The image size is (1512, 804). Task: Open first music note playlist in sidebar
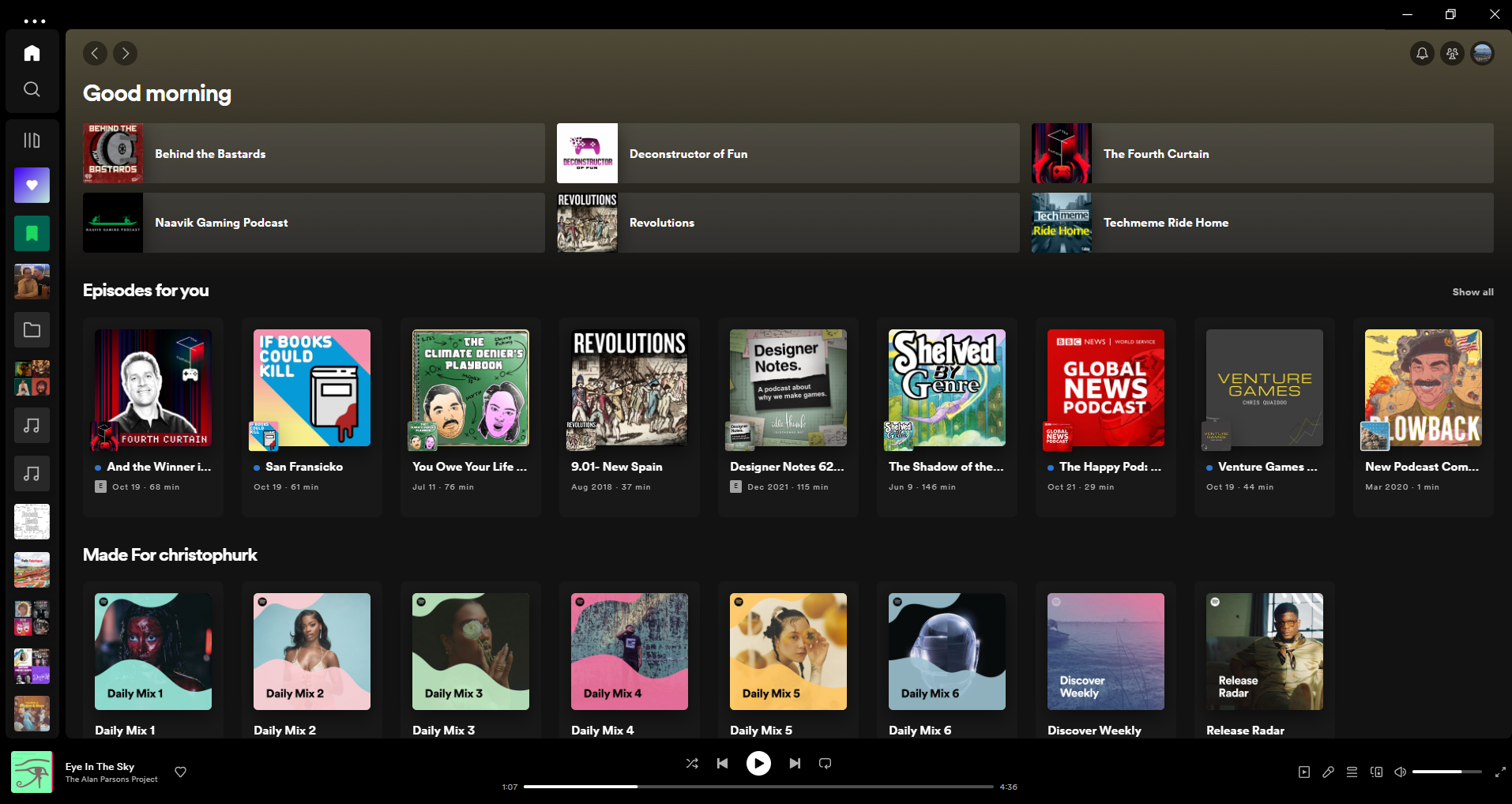32,426
